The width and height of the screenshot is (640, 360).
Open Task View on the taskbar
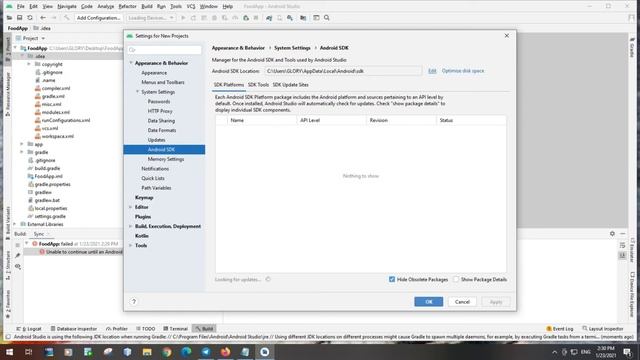[x=29, y=352]
